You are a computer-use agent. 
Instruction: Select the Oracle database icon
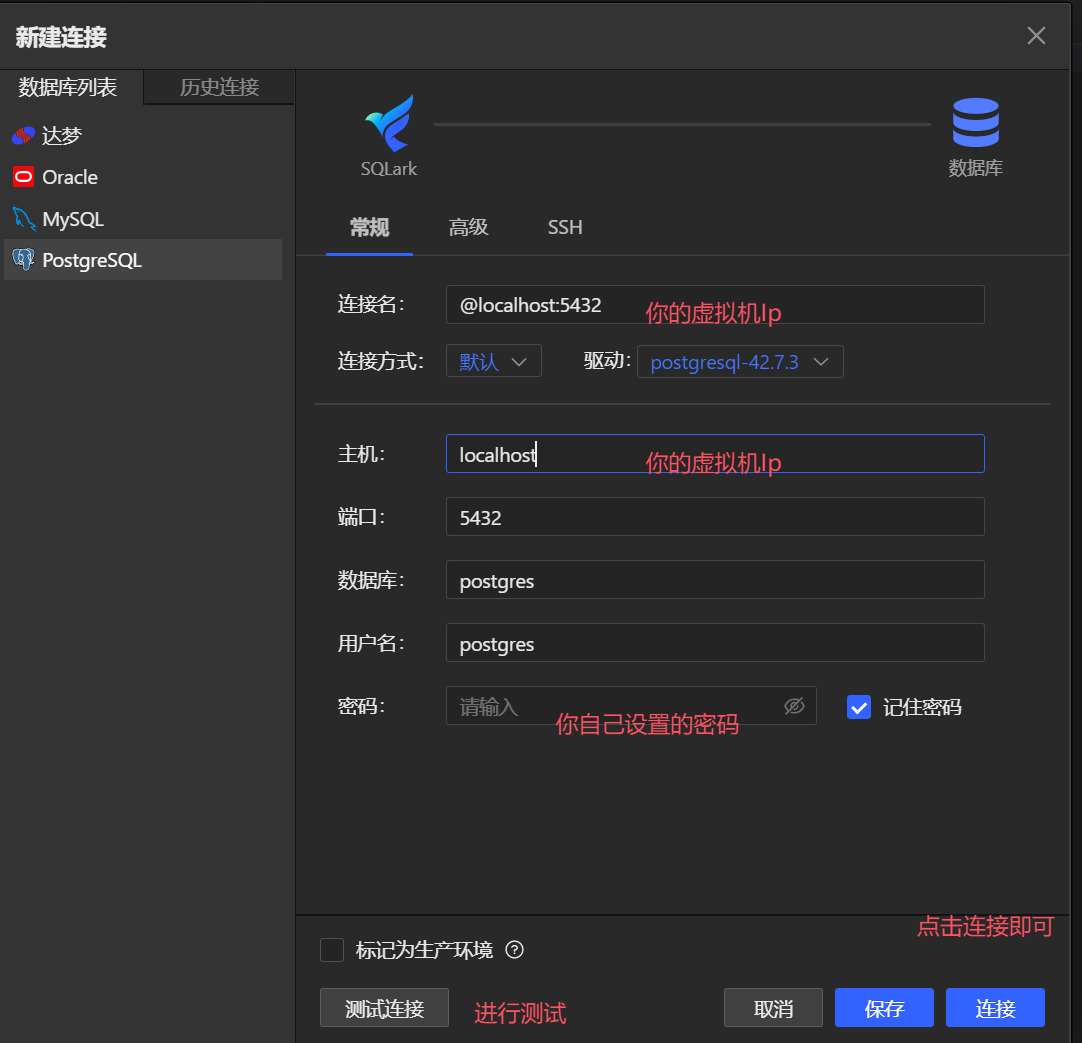point(22,177)
